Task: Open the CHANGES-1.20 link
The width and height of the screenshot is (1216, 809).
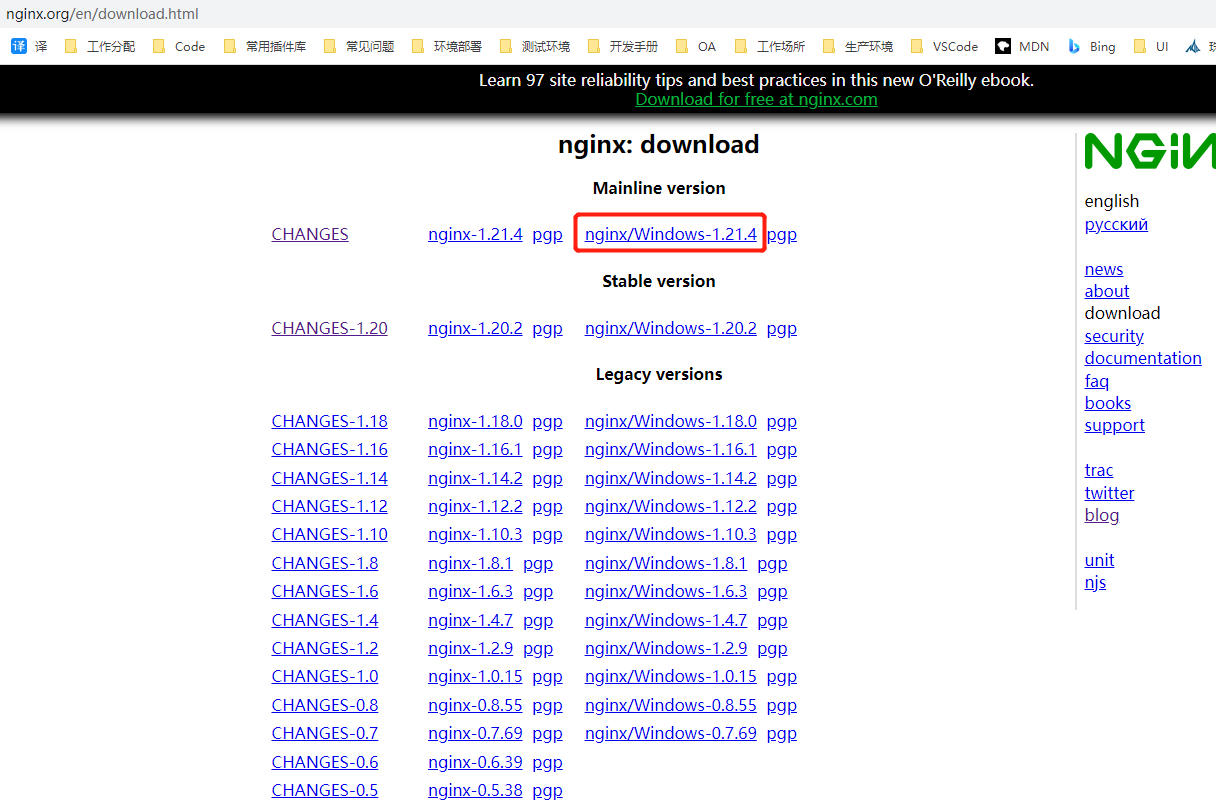Action: pos(329,328)
